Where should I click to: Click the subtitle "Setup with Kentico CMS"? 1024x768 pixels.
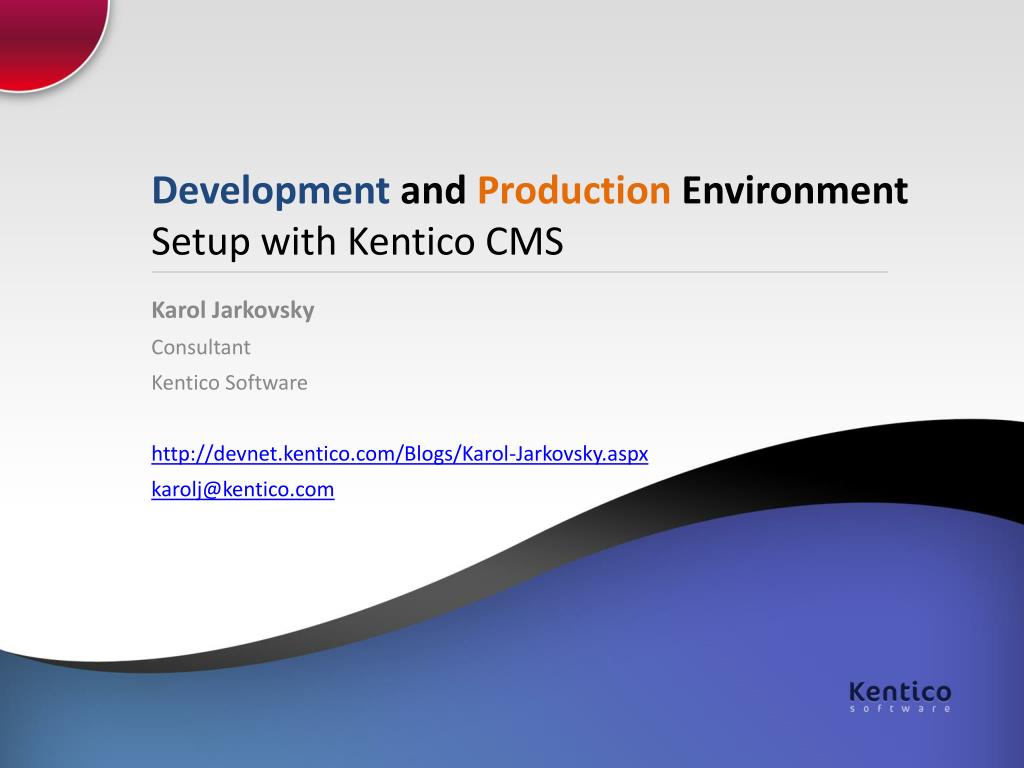point(357,242)
